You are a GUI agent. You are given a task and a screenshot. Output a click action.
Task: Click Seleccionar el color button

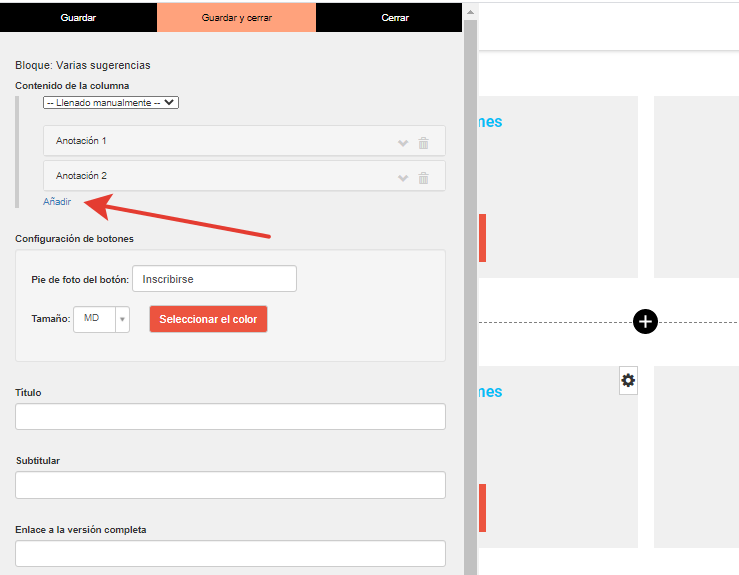208,319
